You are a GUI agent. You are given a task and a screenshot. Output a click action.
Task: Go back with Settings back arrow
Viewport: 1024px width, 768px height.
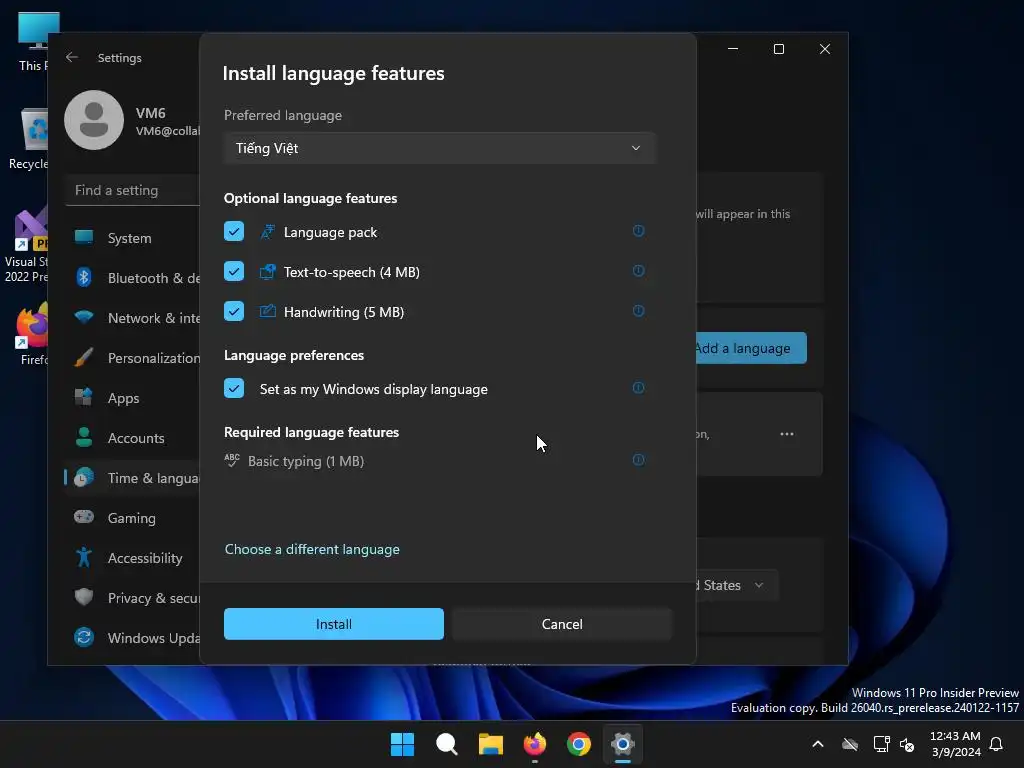point(72,57)
